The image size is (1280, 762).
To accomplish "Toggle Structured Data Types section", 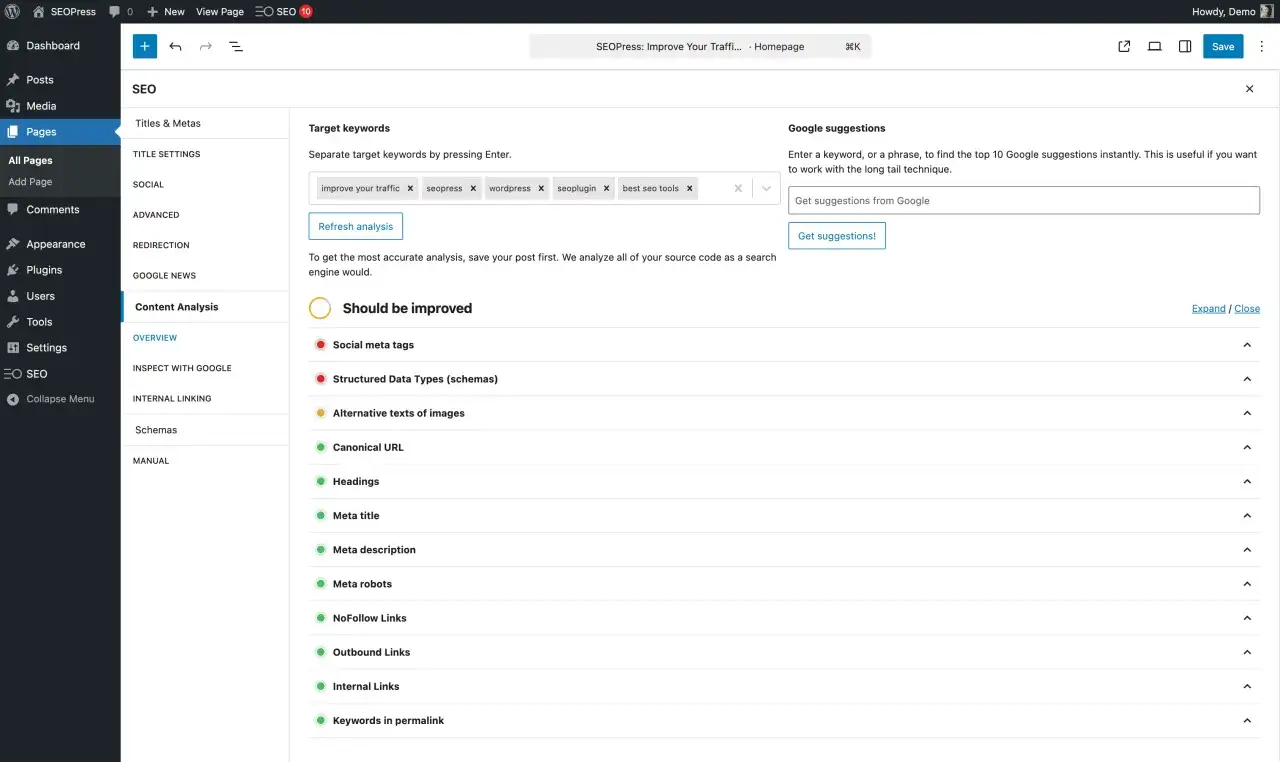I will [x=784, y=379].
